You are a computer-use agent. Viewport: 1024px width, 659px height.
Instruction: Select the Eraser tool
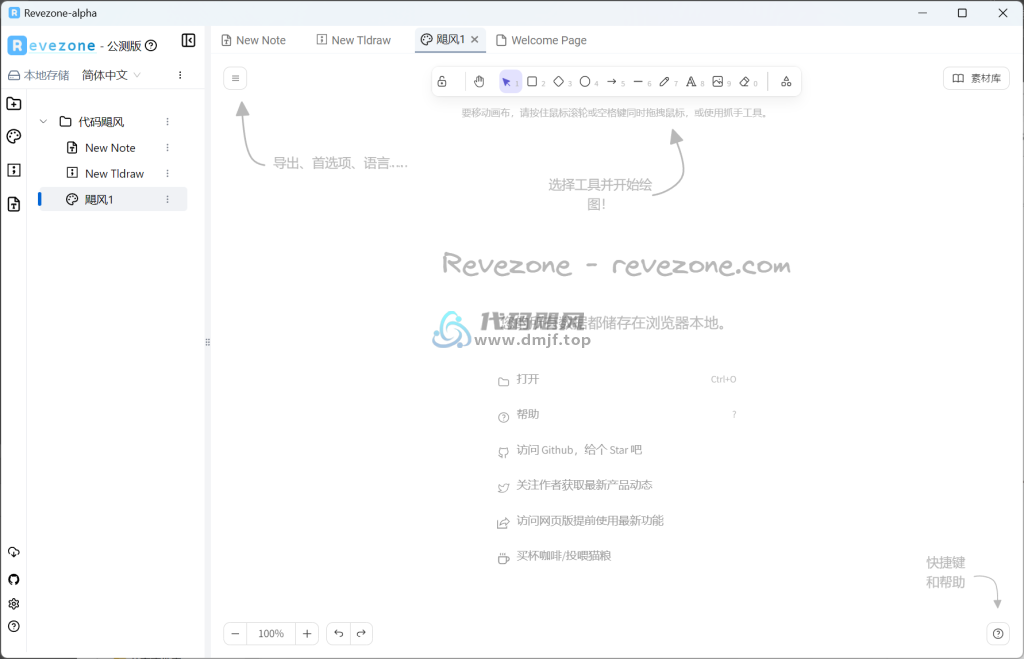point(747,82)
